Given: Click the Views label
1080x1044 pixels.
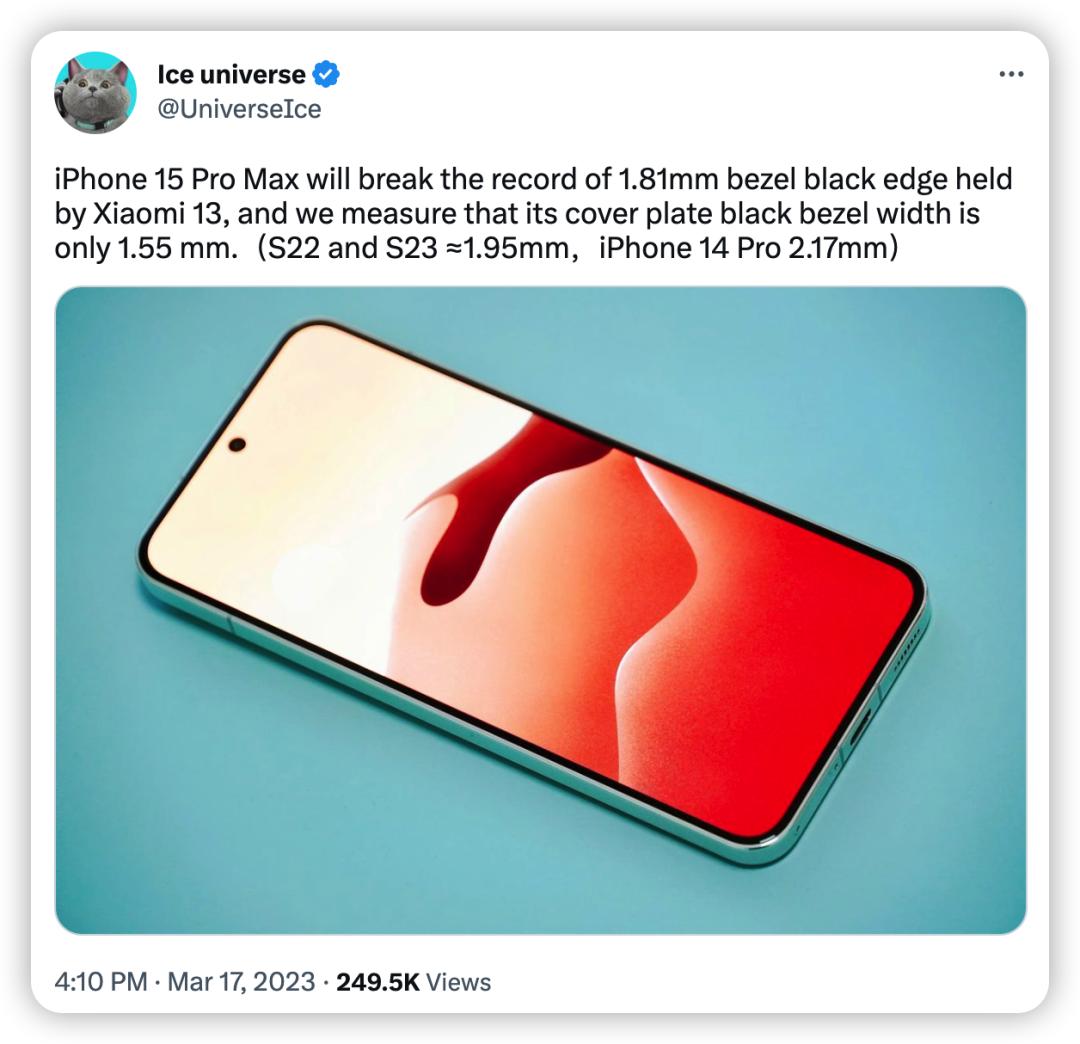Looking at the screenshot, I should coord(459,981).
